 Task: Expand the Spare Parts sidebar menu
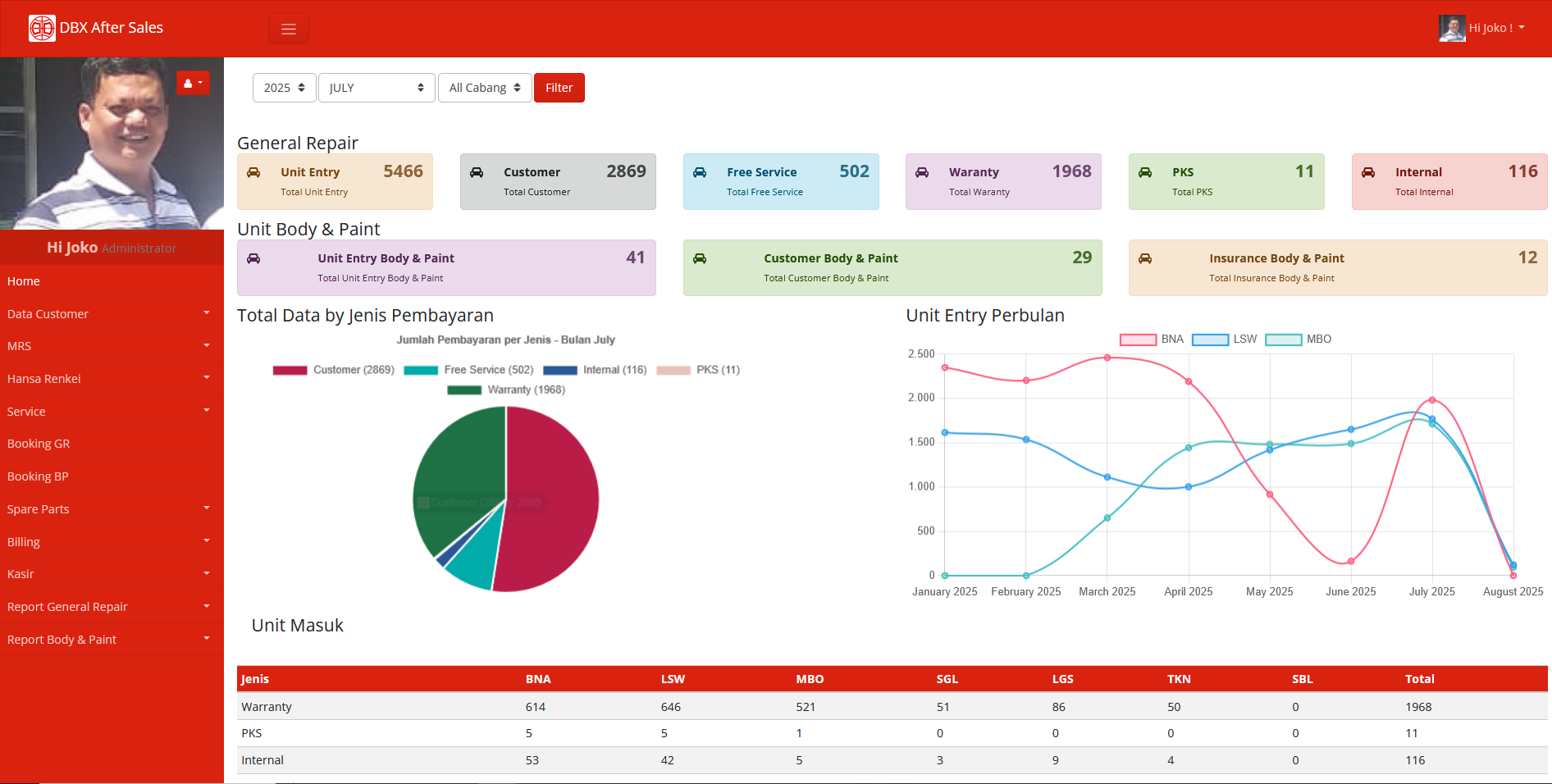click(x=112, y=509)
